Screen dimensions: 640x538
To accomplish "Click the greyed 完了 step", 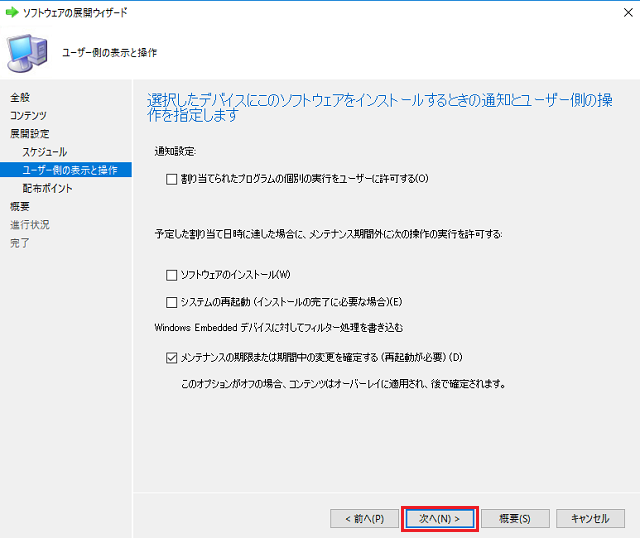I will click(x=20, y=243).
